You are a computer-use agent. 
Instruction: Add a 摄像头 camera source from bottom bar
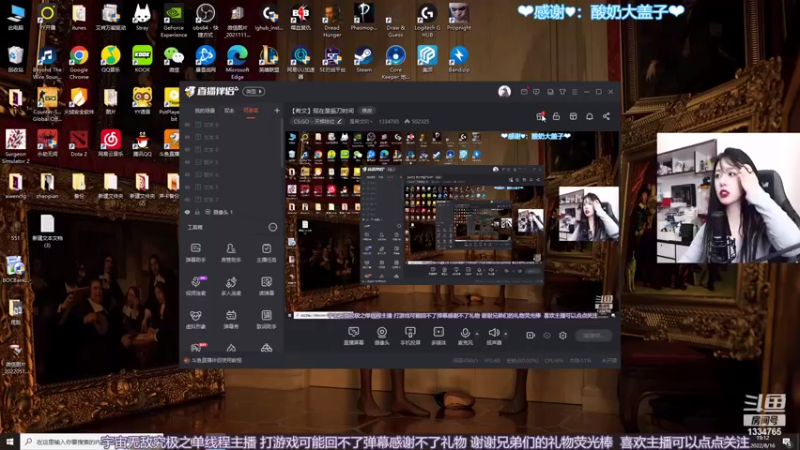tap(382, 336)
